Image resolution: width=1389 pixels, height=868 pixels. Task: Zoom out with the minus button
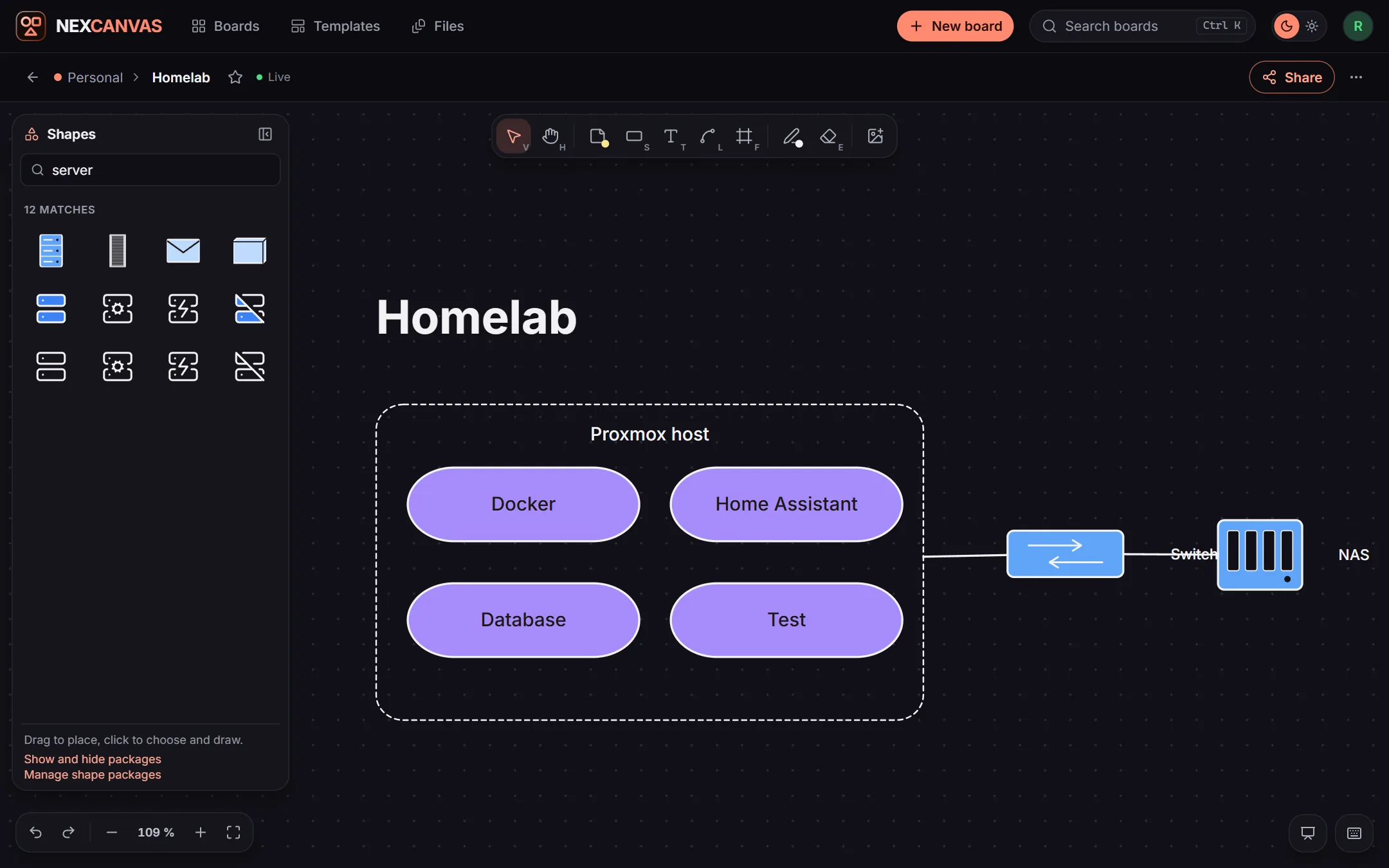pos(112,833)
